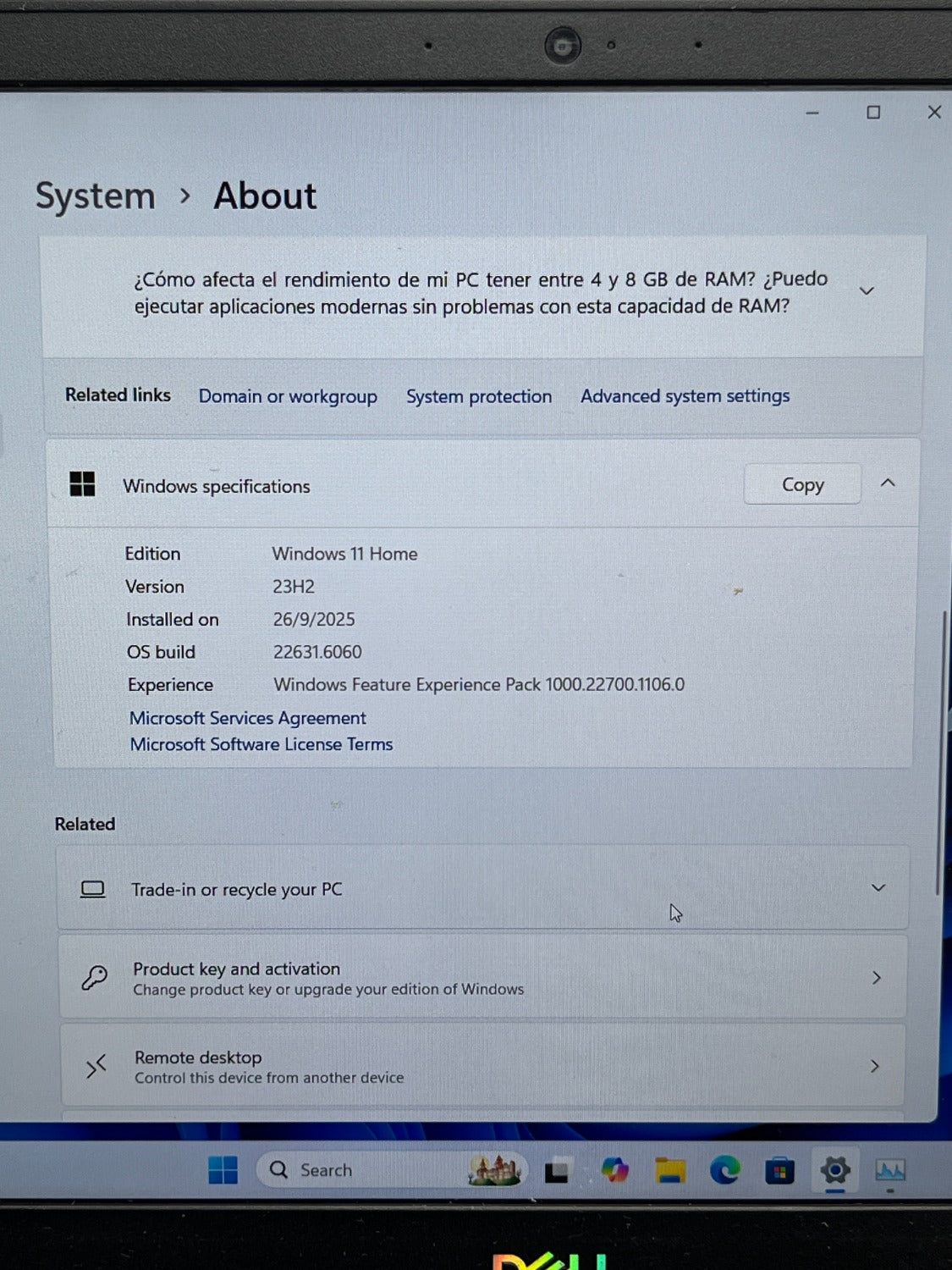Open the System protection link

479,396
